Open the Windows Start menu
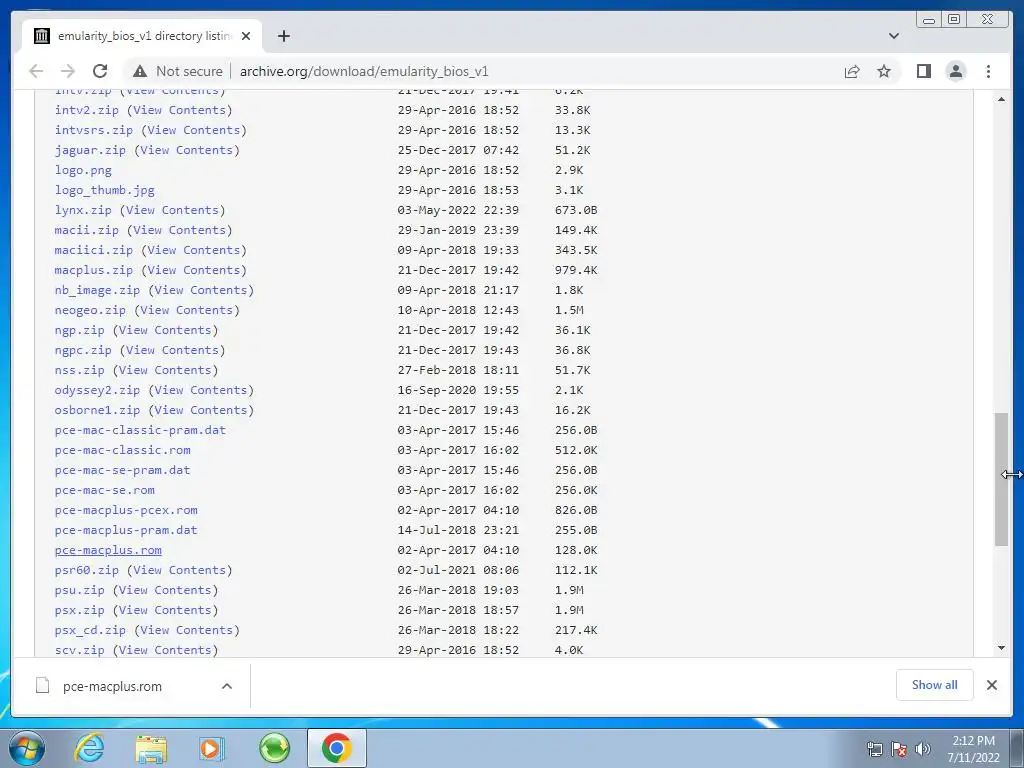 tap(26, 748)
